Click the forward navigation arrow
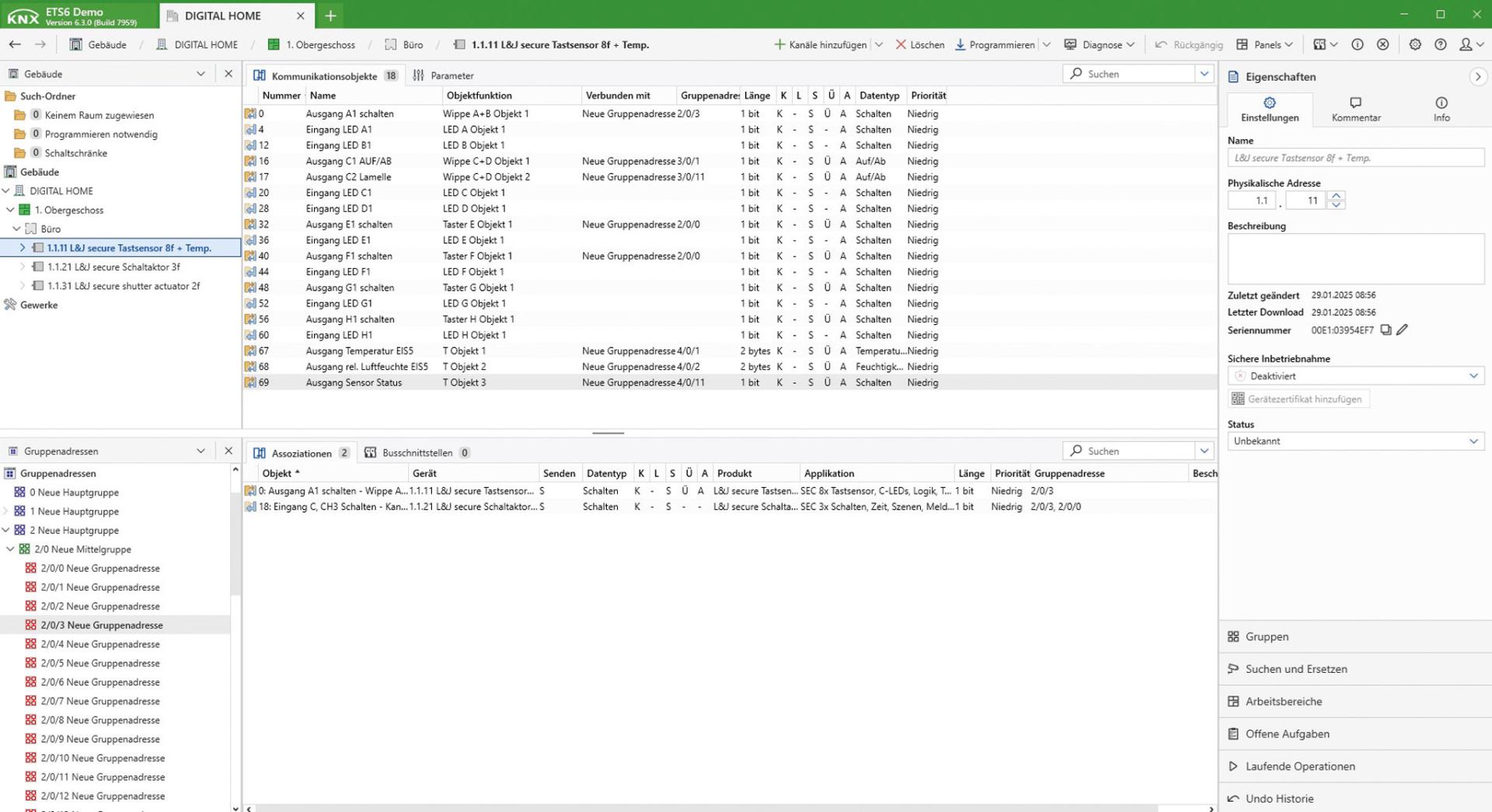 [x=40, y=44]
